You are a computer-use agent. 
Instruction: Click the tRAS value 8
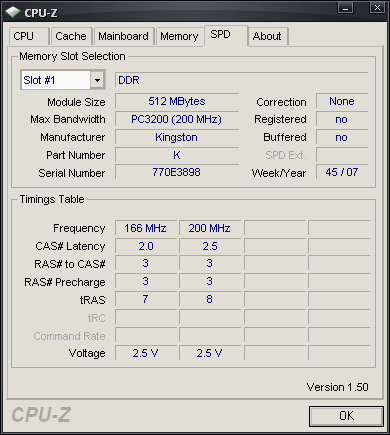(x=210, y=299)
